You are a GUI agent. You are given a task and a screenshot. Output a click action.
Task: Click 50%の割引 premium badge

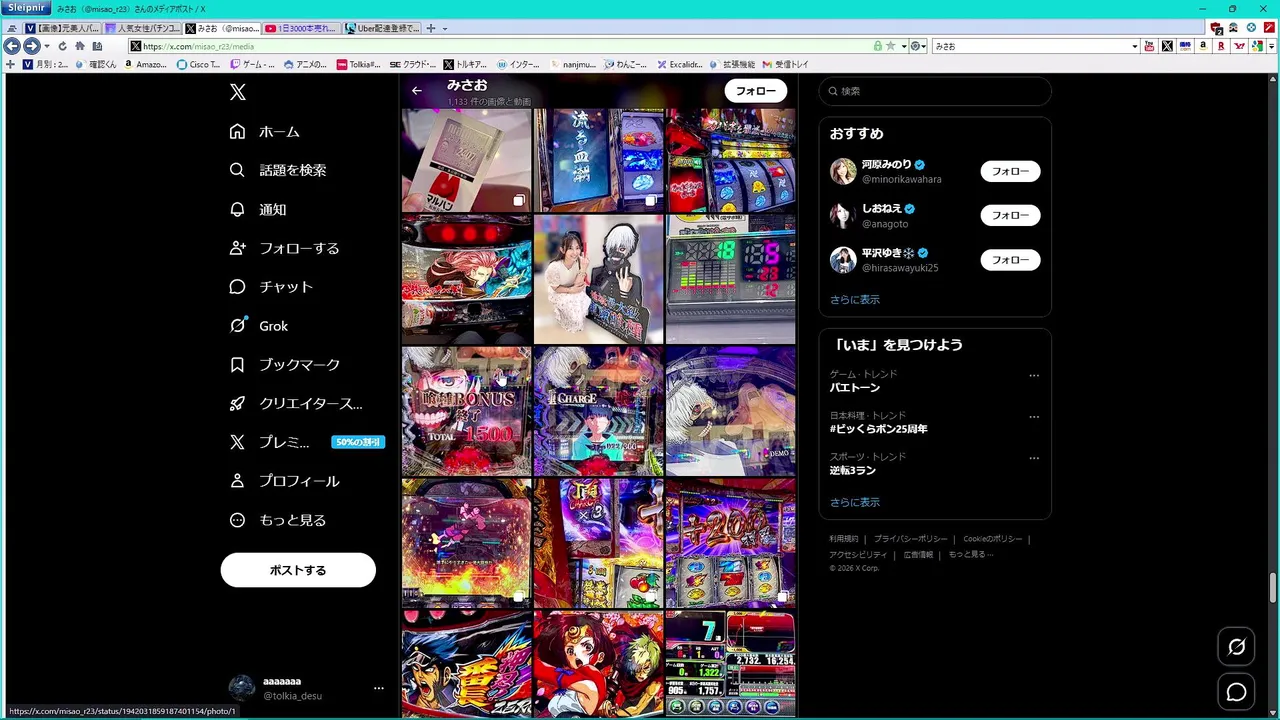pyautogui.click(x=359, y=442)
